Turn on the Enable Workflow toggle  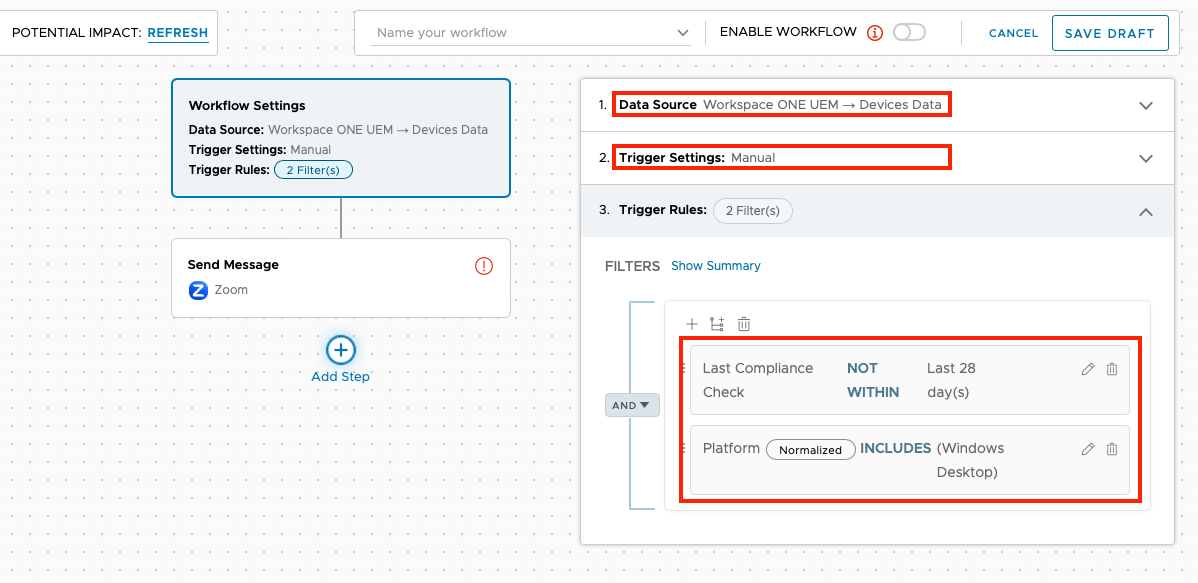tap(909, 33)
